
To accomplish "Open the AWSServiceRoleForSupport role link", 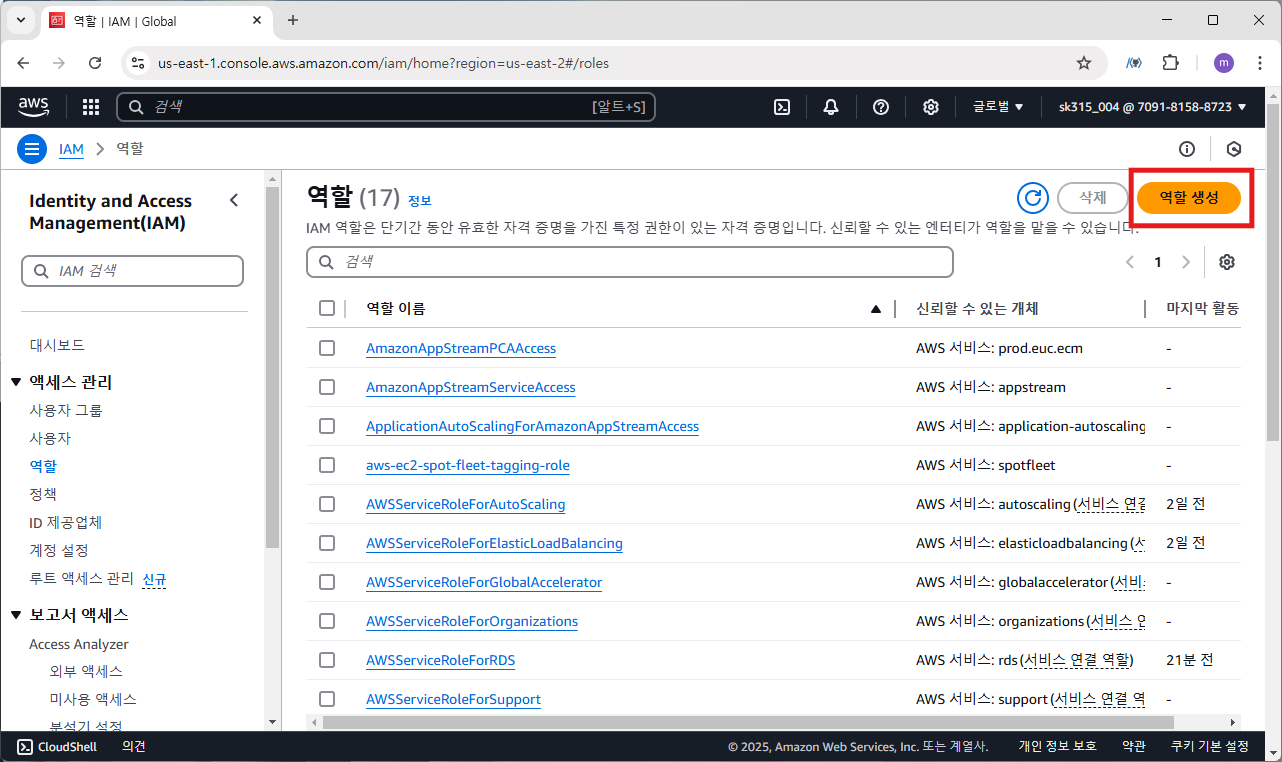I will pyautogui.click(x=453, y=699).
